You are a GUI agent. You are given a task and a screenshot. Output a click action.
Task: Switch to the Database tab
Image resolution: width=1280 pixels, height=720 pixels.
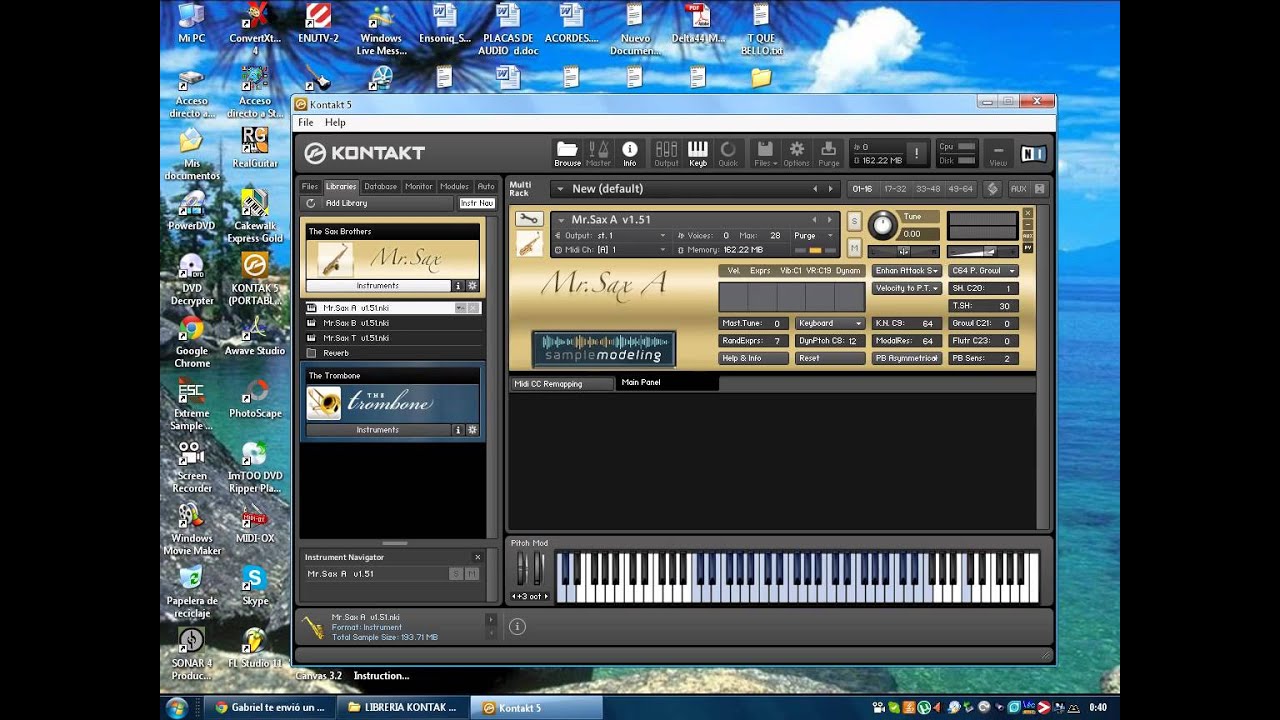click(380, 186)
